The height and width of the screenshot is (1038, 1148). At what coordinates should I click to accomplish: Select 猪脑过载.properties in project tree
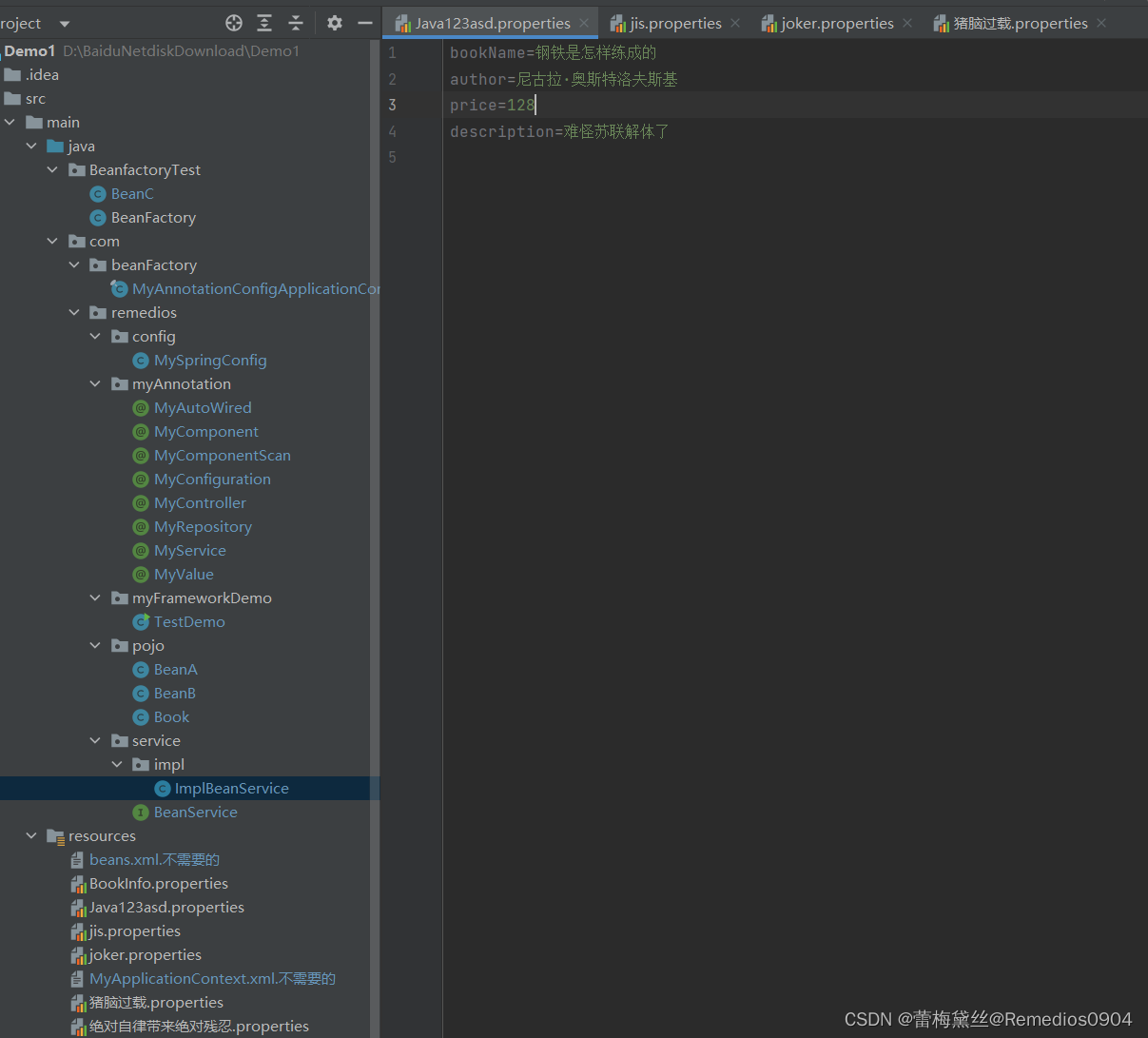tap(156, 1002)
